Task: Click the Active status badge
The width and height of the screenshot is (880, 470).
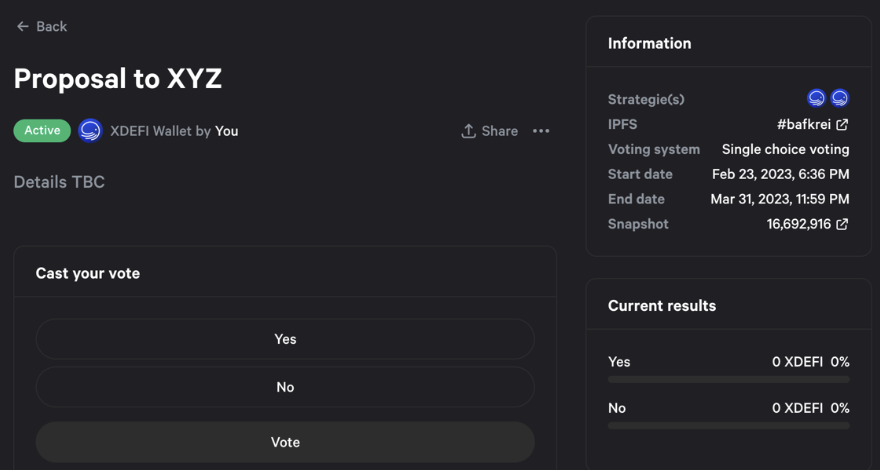Action: [x=42, y=131]
